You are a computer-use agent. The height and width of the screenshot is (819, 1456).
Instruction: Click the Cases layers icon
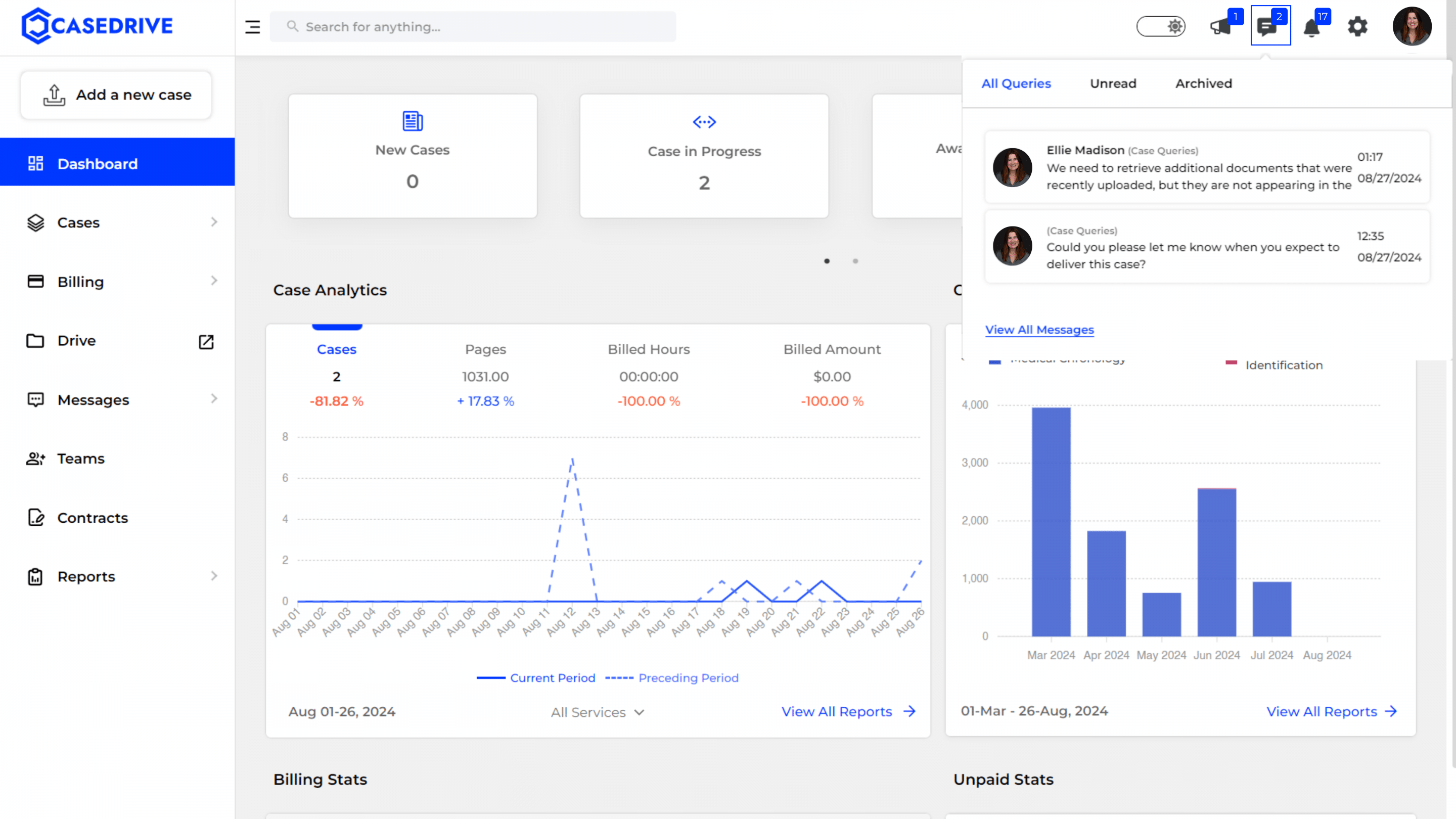pyautogui.click(x=35, y=222)
